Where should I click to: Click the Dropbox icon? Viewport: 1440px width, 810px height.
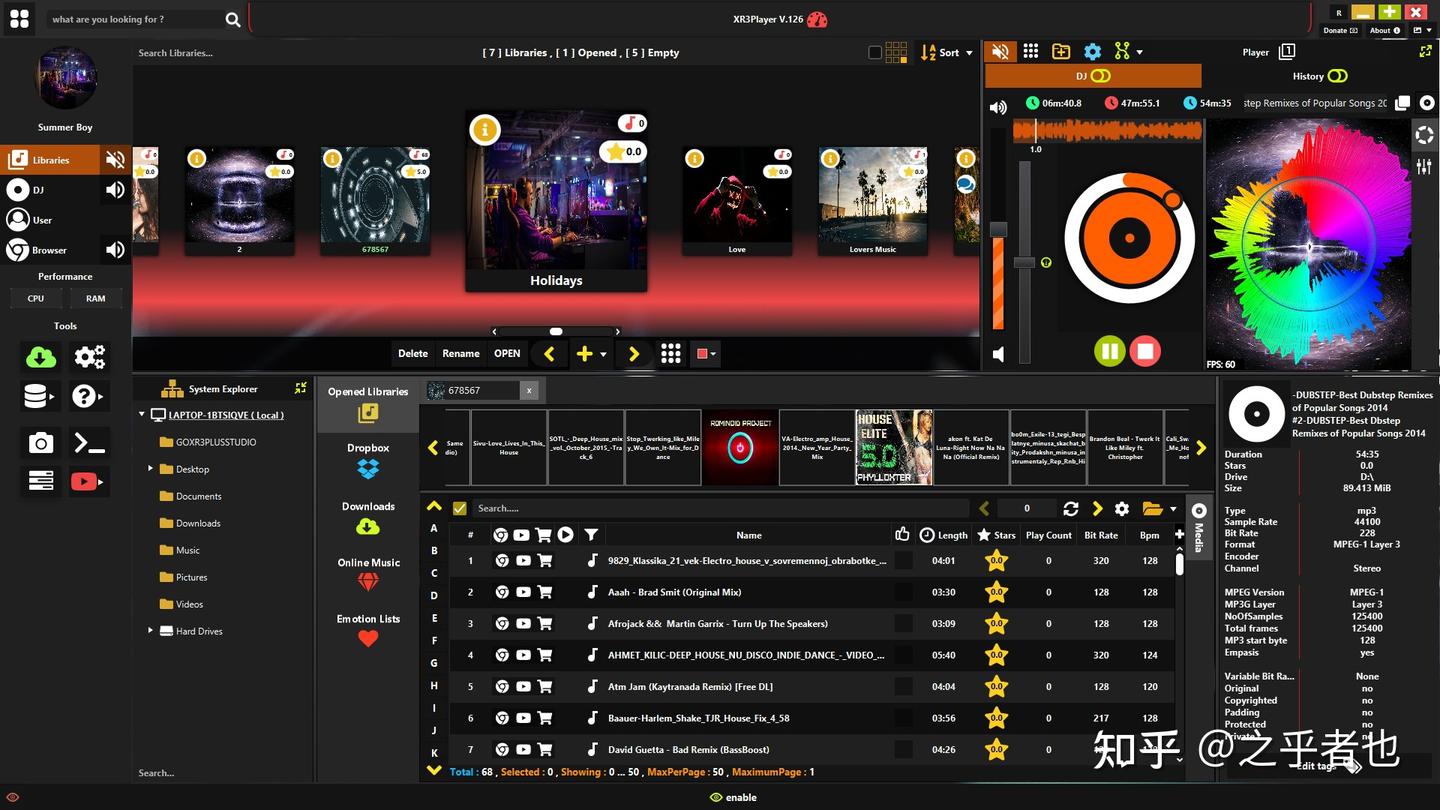(368, 468)
